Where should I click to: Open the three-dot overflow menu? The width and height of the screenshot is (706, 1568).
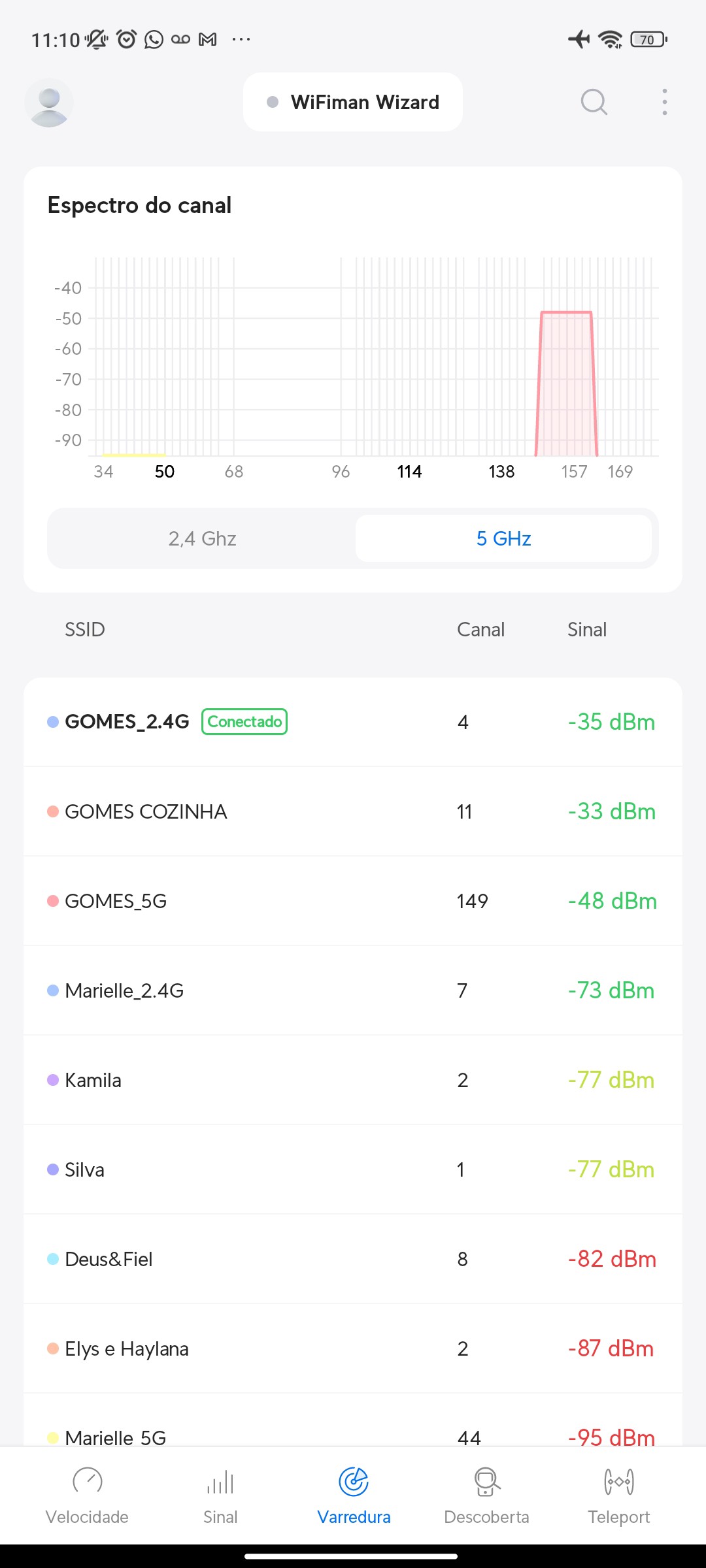[664, 102]
